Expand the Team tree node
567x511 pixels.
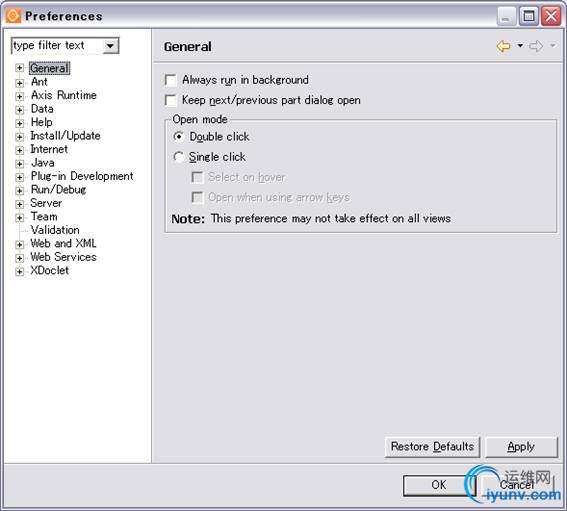tap(20, 218)
